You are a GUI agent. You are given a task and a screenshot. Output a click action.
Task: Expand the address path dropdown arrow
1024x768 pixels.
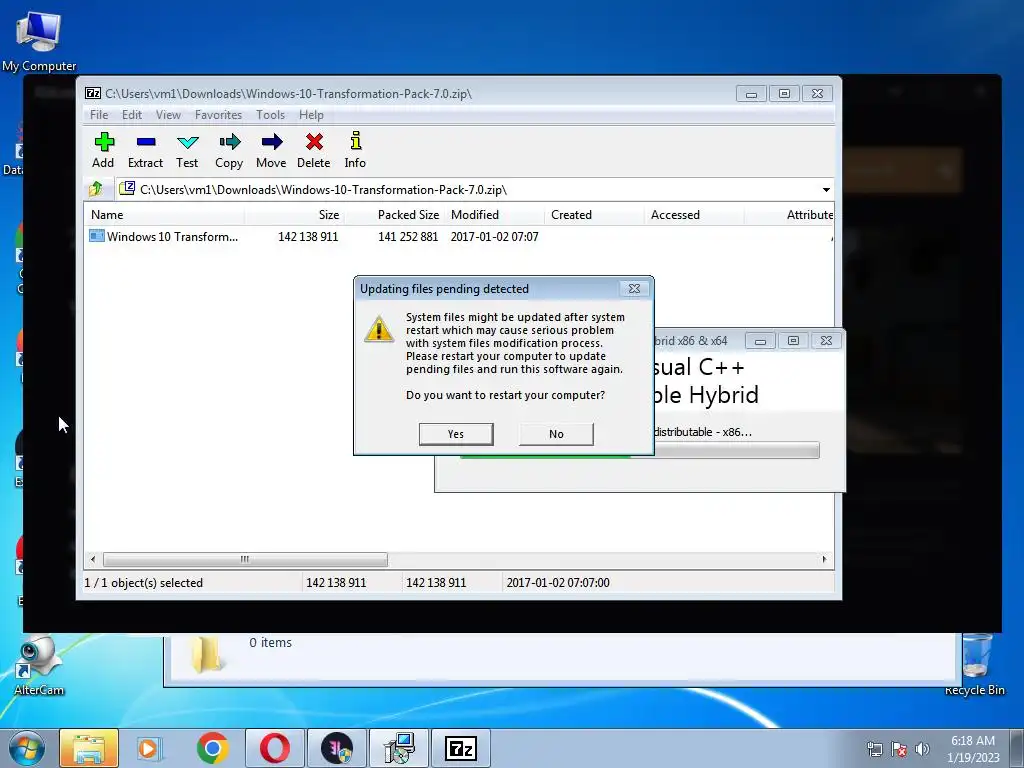pyautogui.click(x=826, y=190)
